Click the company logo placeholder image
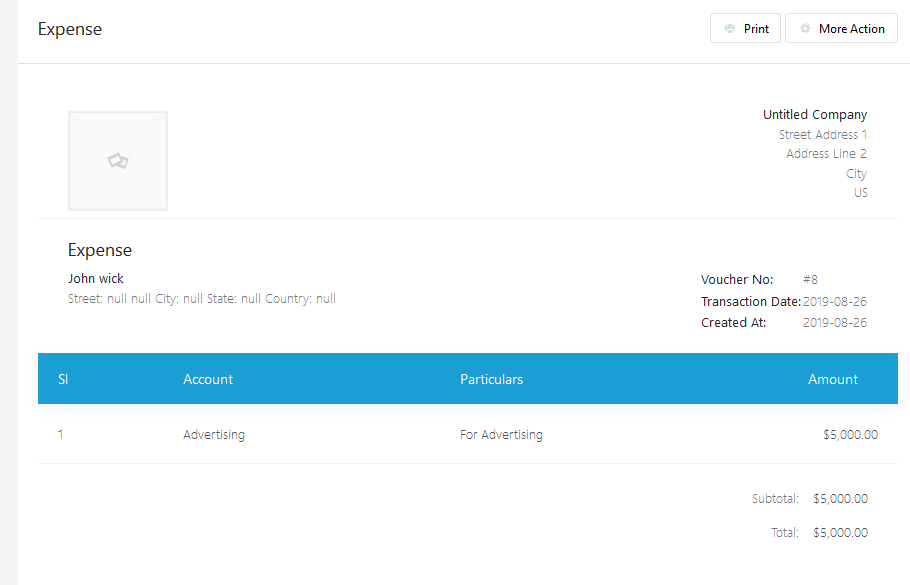Screen dimensions: 910x585 tap(118, 161)
